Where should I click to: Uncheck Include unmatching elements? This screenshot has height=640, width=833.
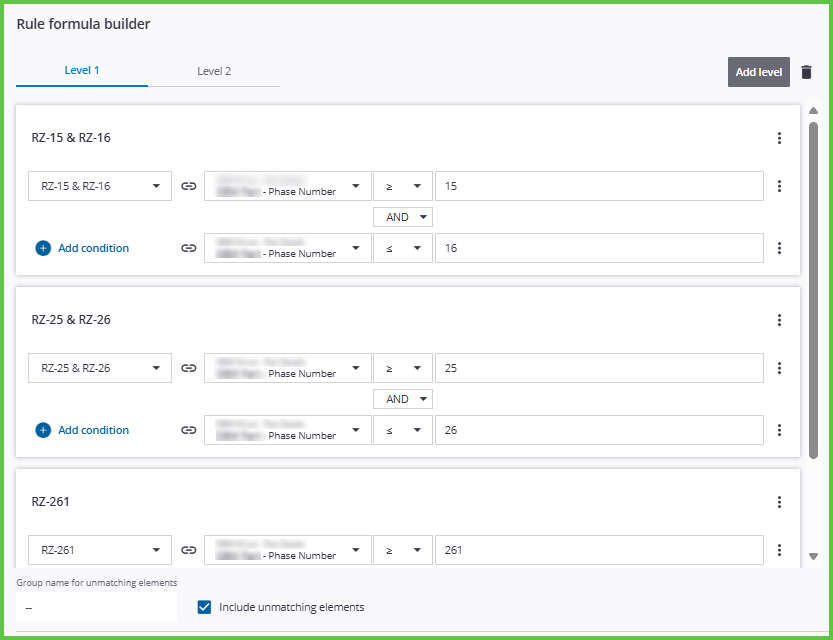click(204, 606)
